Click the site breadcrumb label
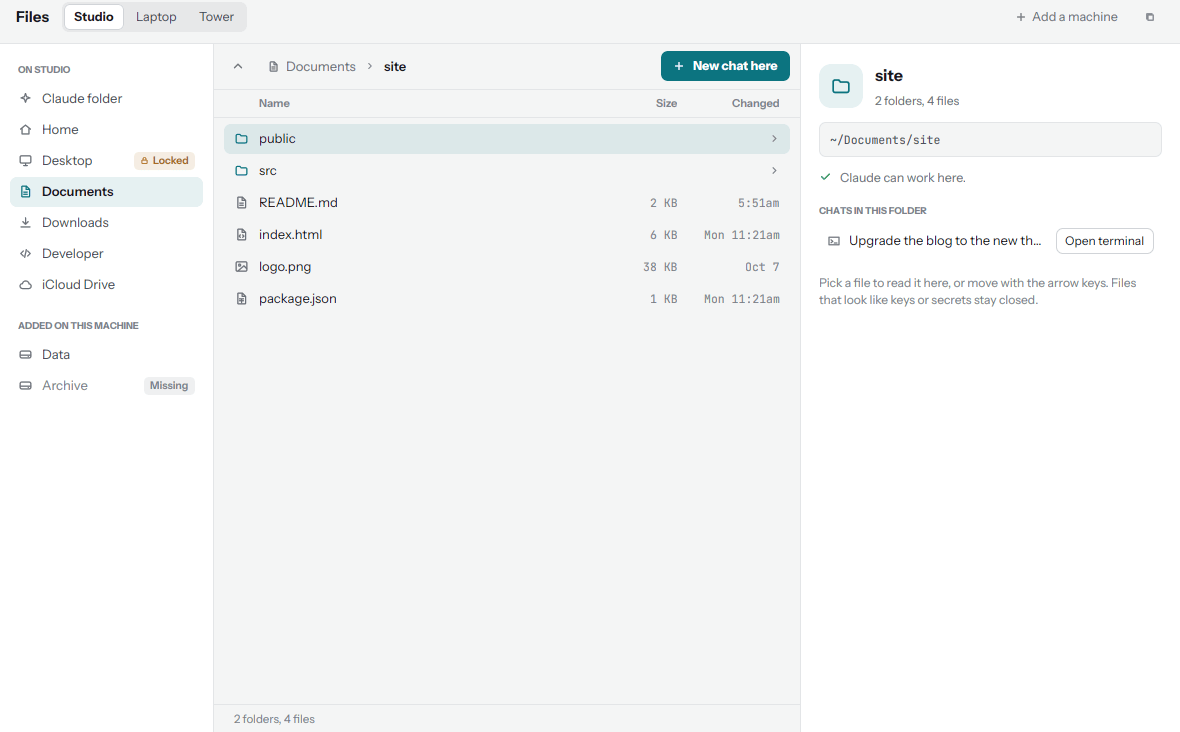This screenshot has height=732, width=1180. point(394,66)
